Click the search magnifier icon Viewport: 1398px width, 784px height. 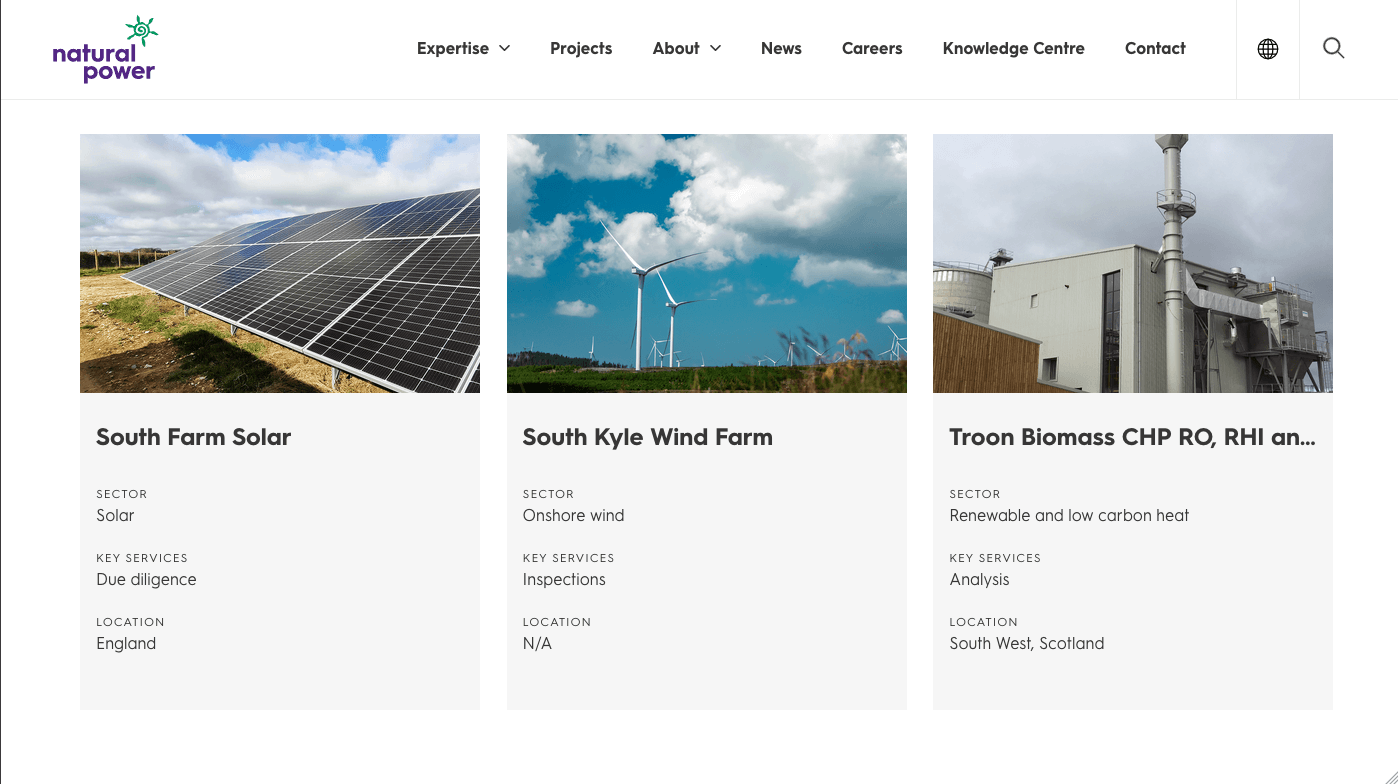click(x=1333, y=48)
